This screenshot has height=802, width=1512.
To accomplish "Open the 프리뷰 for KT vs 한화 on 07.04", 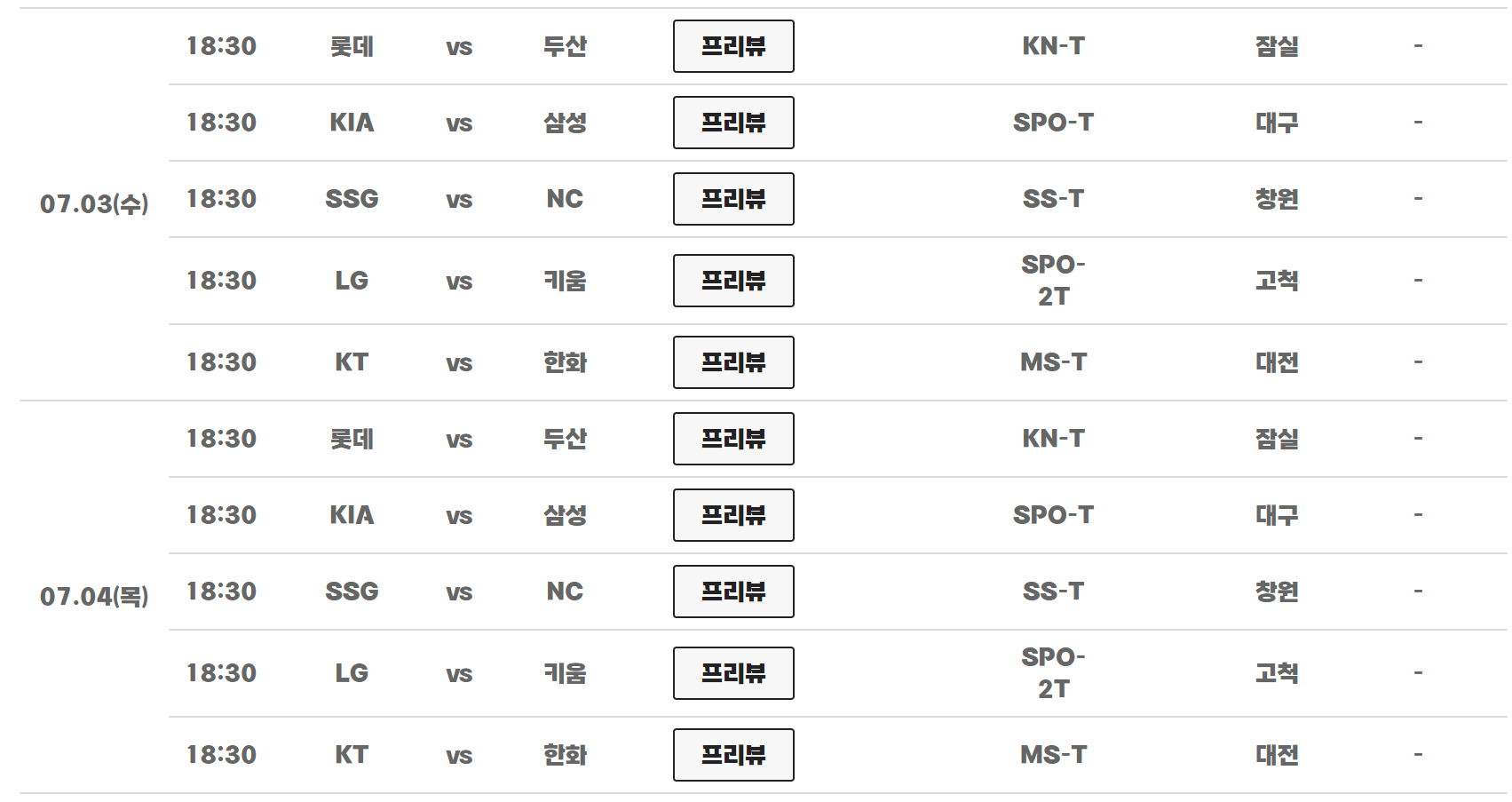I will coord(732,754).
